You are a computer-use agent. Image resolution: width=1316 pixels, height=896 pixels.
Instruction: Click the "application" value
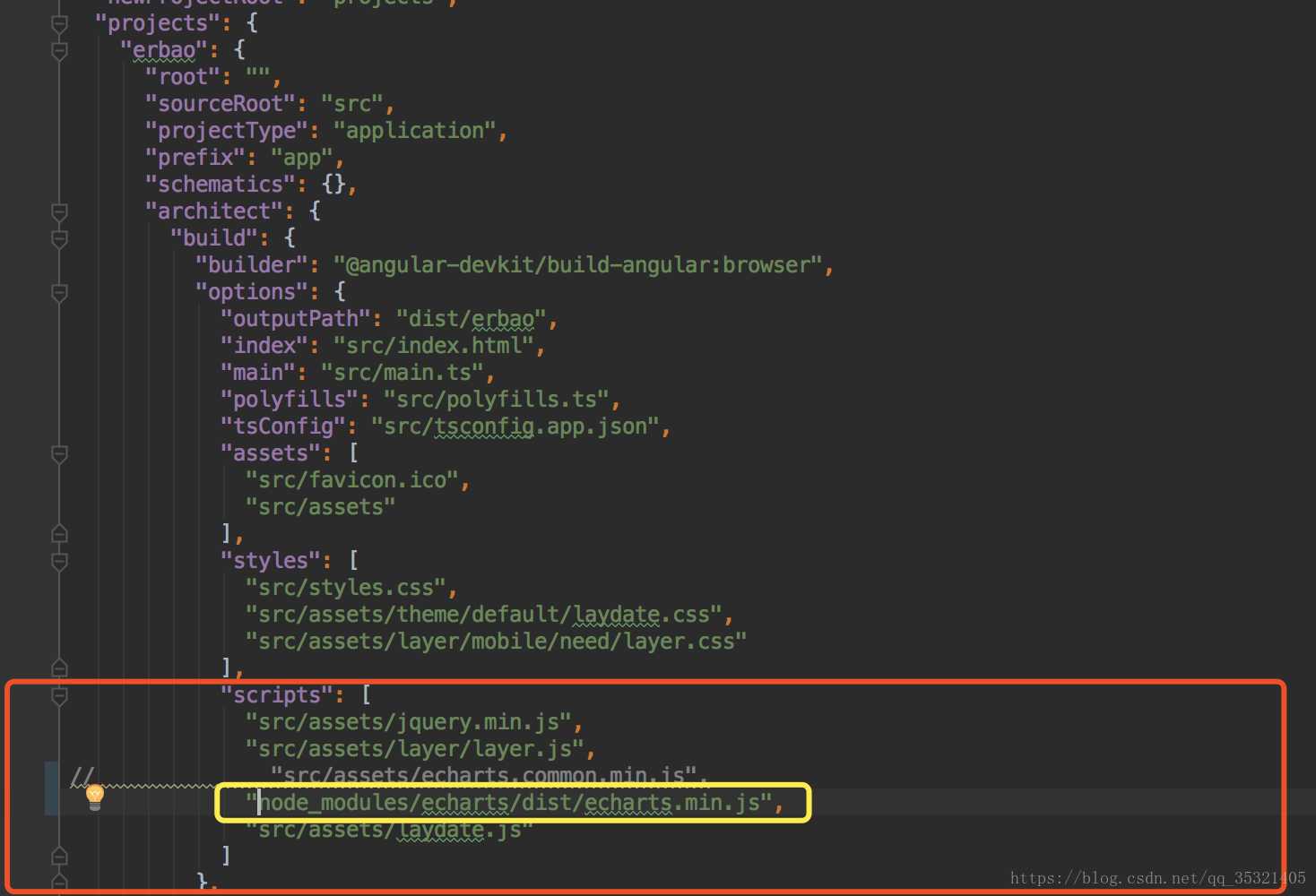(x=414, y=131)
